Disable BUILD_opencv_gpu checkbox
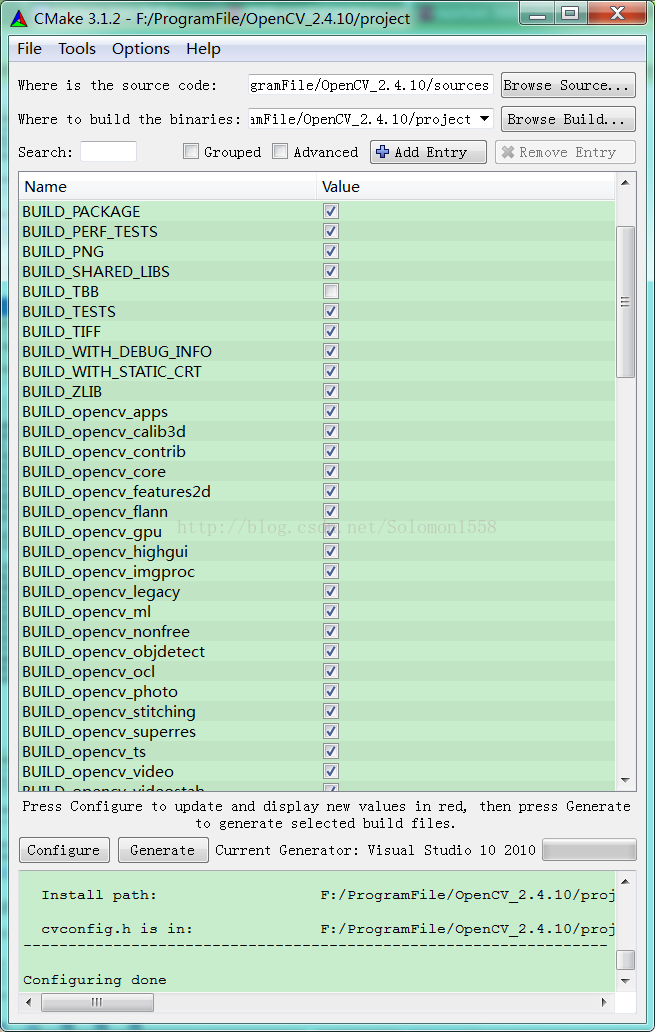 coord(330,531)
